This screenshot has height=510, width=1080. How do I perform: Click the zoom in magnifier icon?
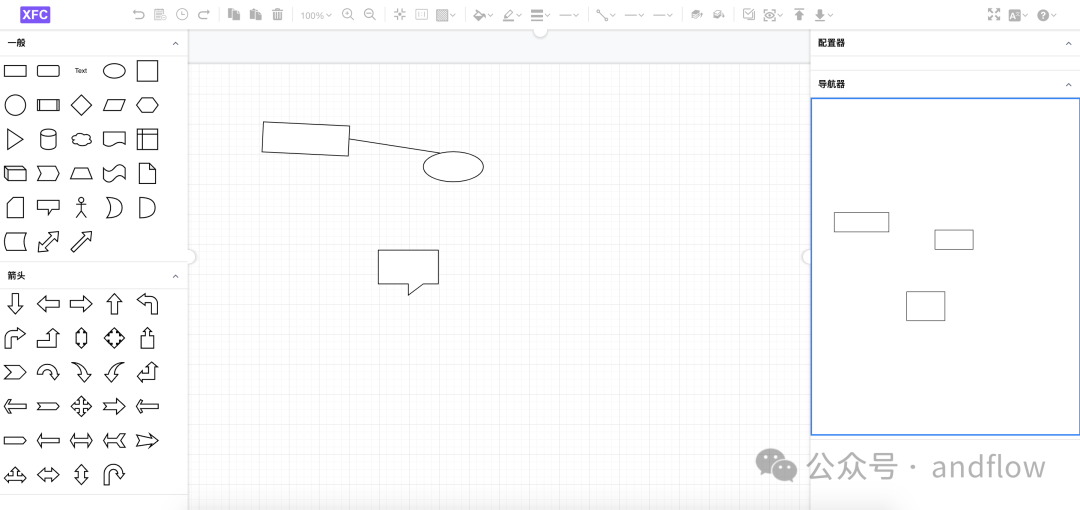(x=348, y=15)
